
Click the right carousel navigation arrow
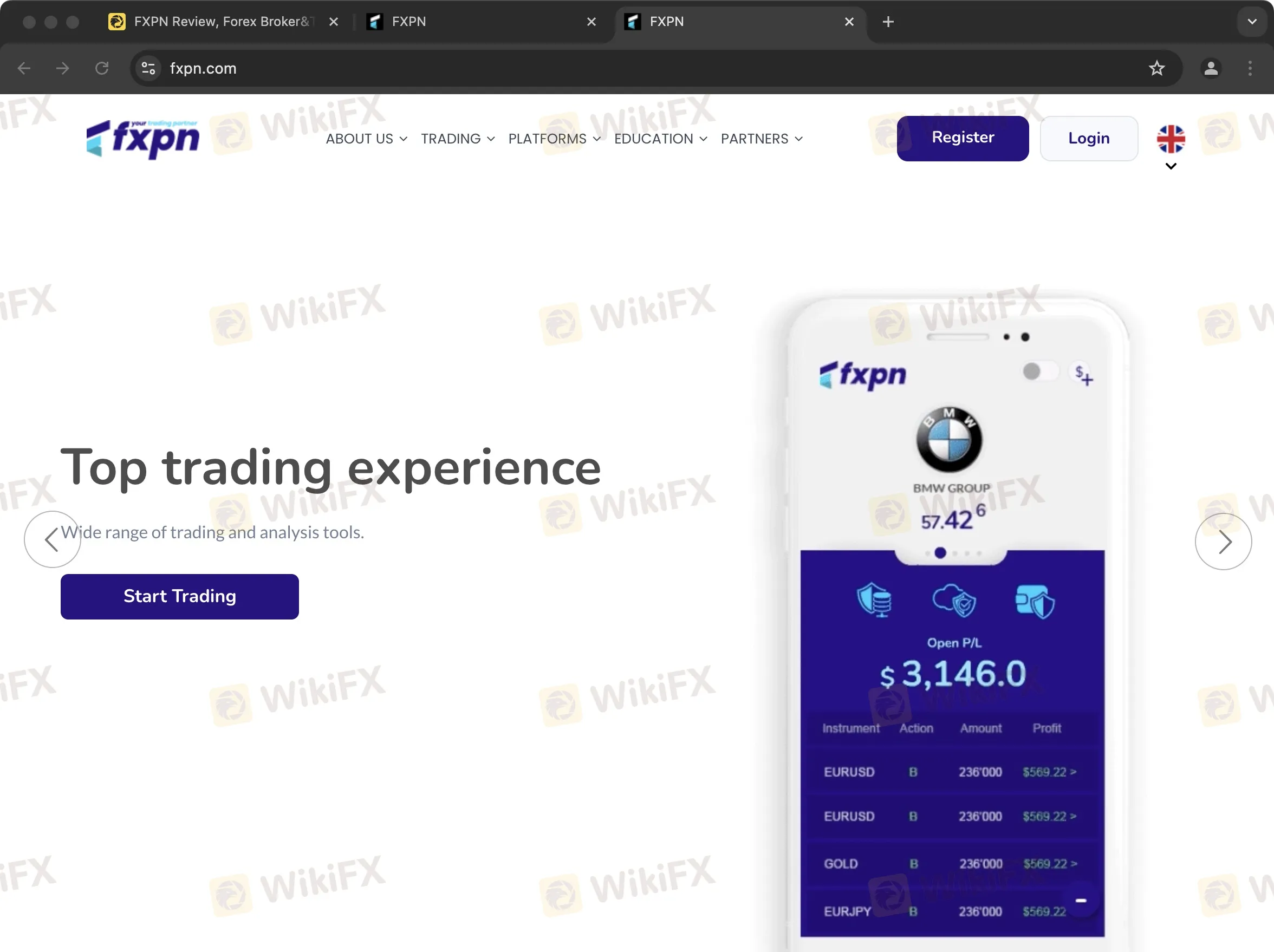tap(1224, 541)
